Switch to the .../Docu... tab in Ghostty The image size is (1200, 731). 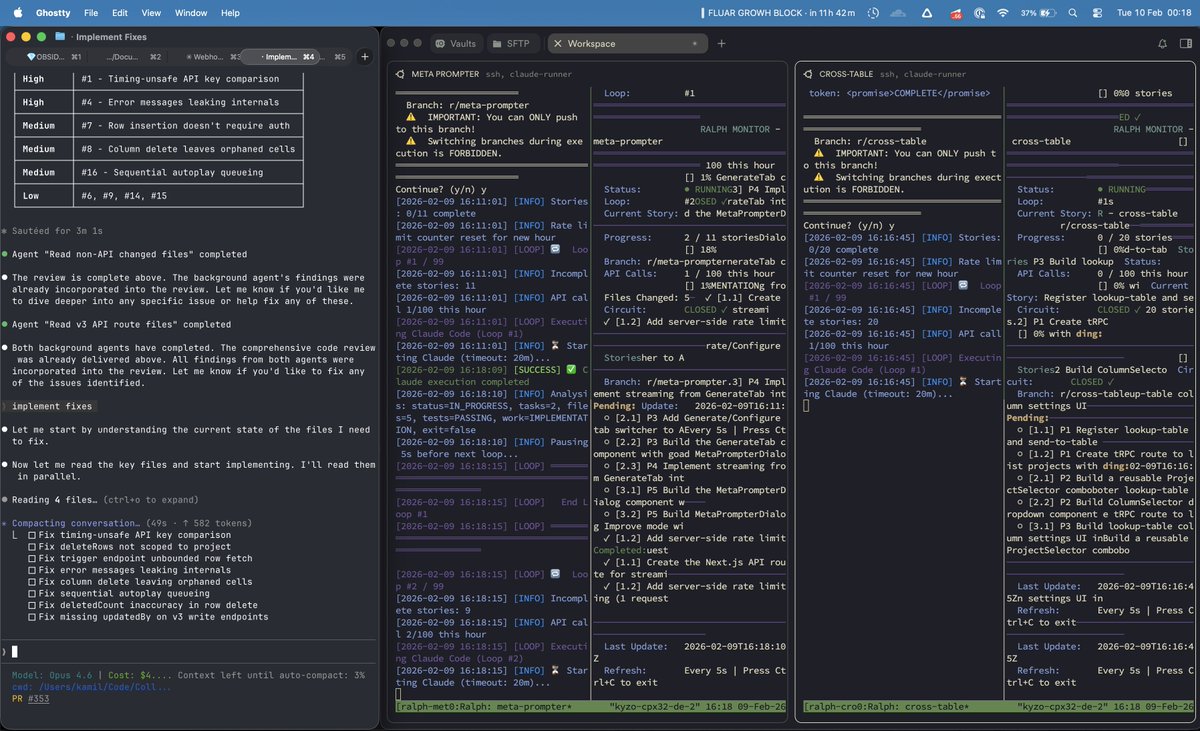click(x=129, y=57)
